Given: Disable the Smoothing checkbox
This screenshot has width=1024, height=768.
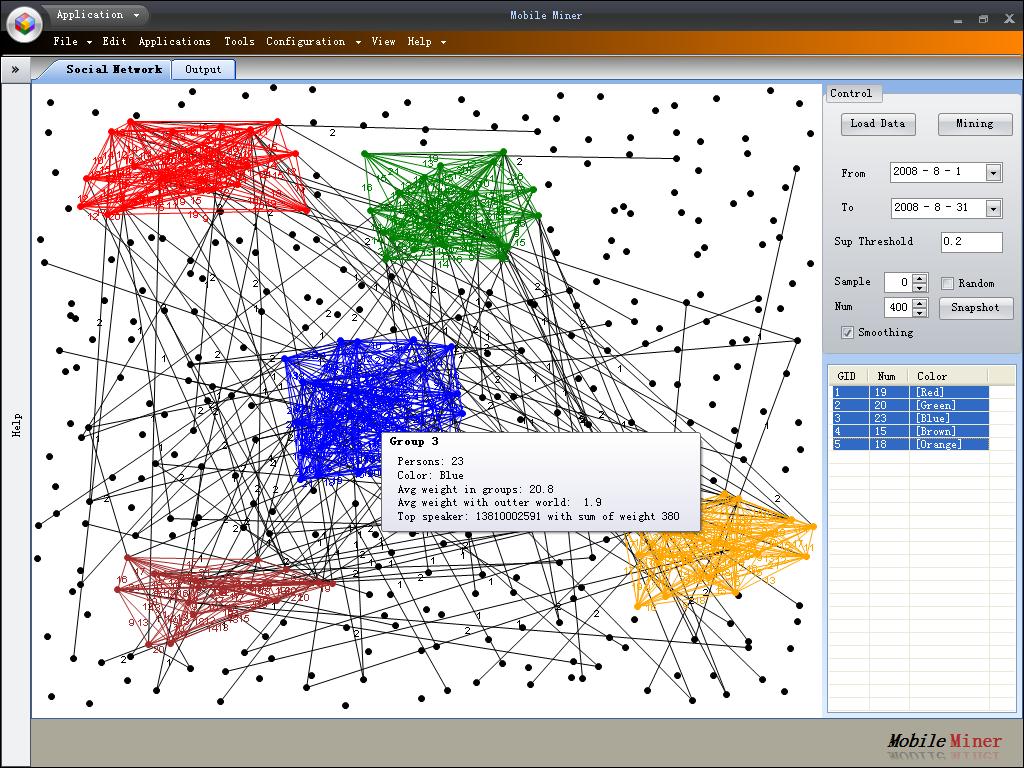Looking at the screenshot, I should click(848, 333).
